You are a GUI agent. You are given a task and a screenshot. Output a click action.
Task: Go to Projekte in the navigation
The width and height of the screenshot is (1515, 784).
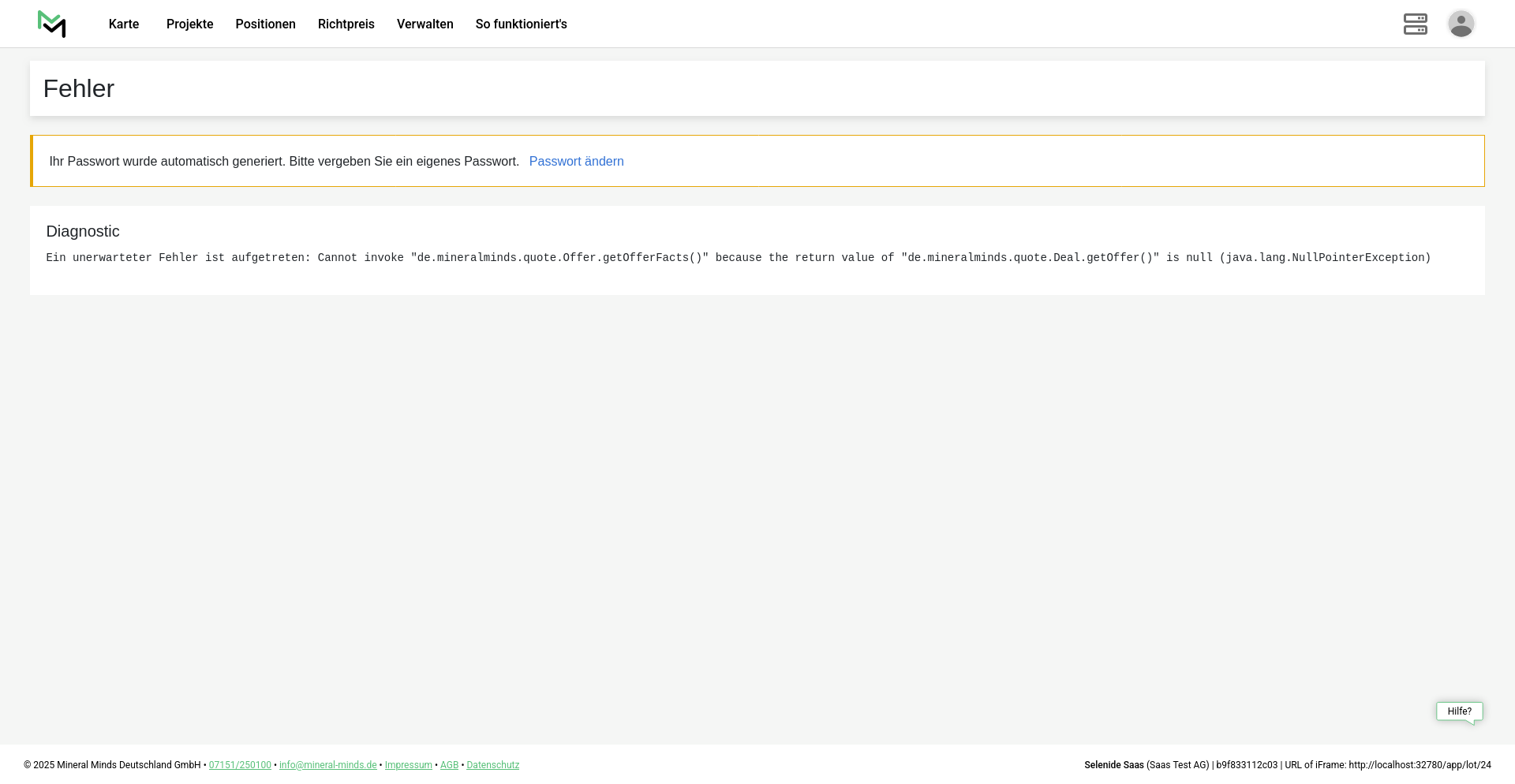[189, 24]
